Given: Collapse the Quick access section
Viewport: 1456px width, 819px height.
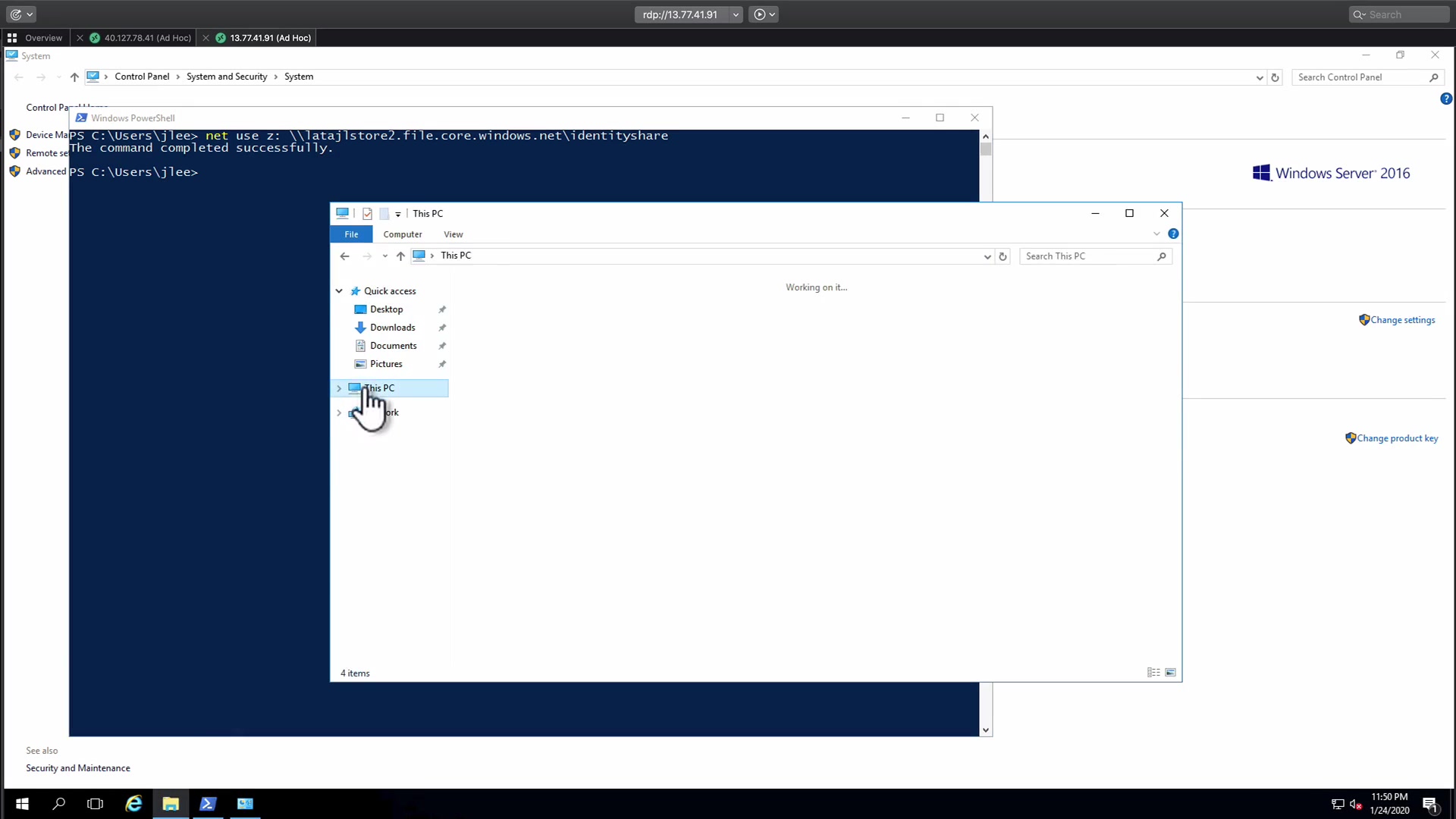Looking at the screenshot, I should tap(339, 291).
